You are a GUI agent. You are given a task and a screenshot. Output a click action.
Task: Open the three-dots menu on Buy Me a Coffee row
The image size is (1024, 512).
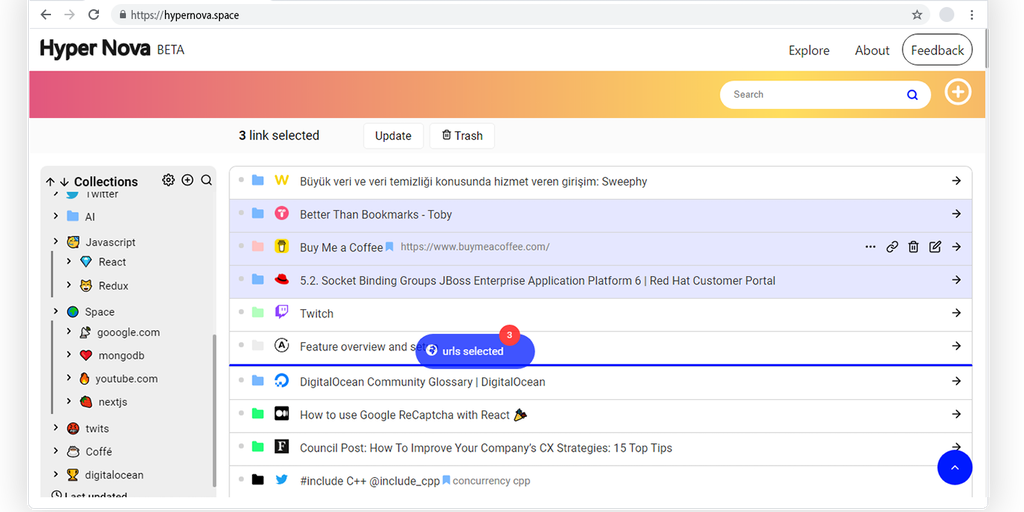870,247
